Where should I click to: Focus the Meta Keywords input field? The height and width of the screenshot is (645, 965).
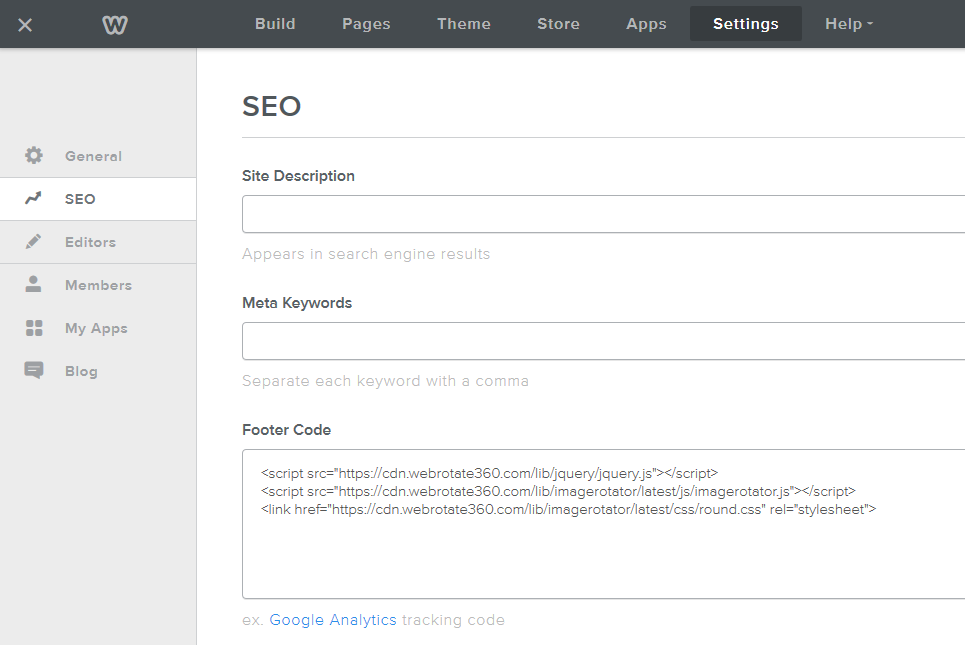pyautogui.click(x=603, y=341)
